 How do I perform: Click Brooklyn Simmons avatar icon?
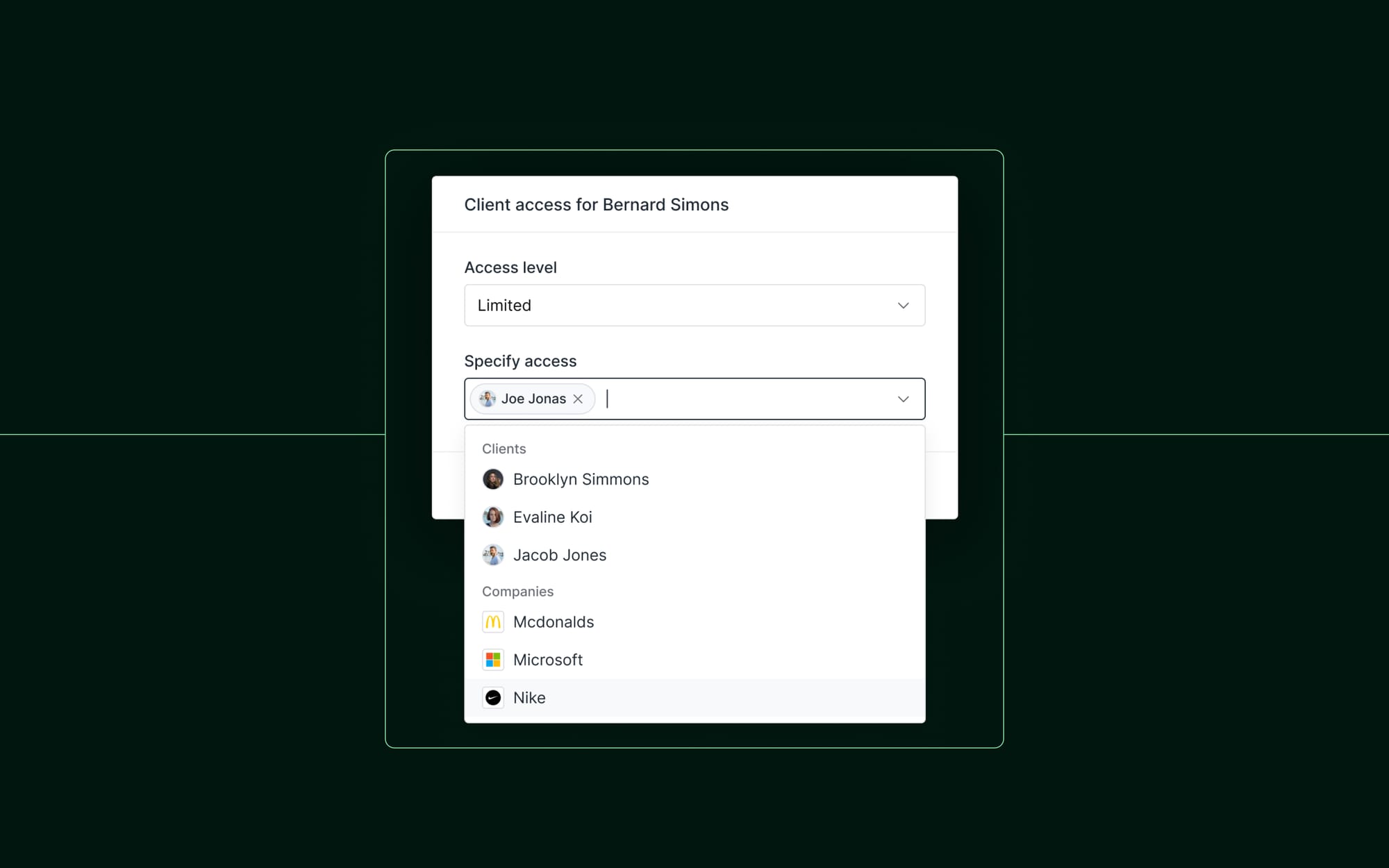point(493,479)
